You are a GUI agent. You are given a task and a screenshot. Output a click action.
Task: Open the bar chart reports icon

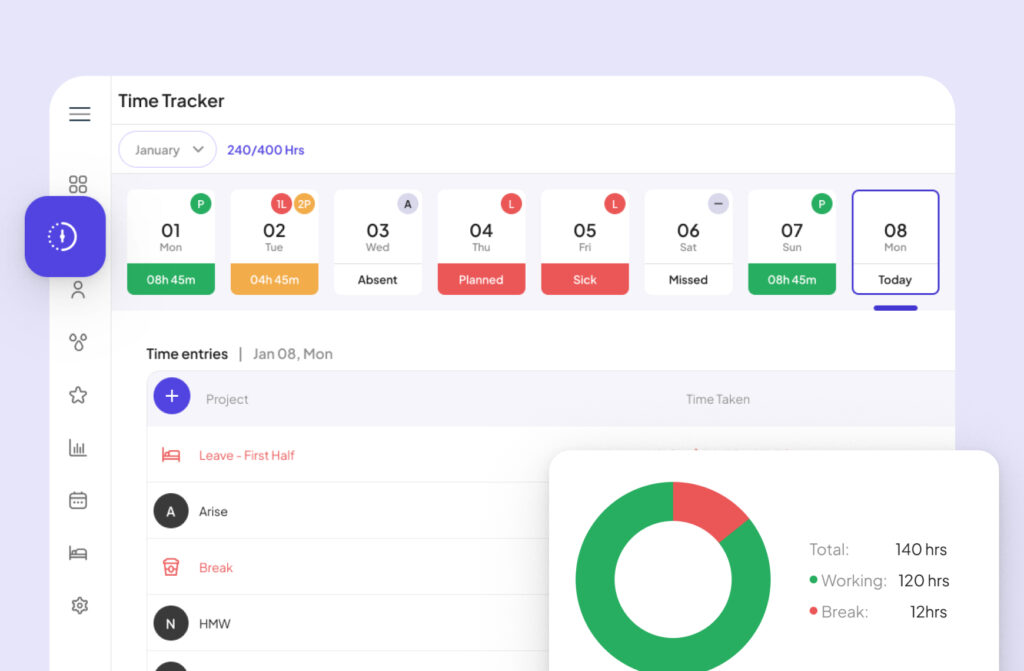78,448
